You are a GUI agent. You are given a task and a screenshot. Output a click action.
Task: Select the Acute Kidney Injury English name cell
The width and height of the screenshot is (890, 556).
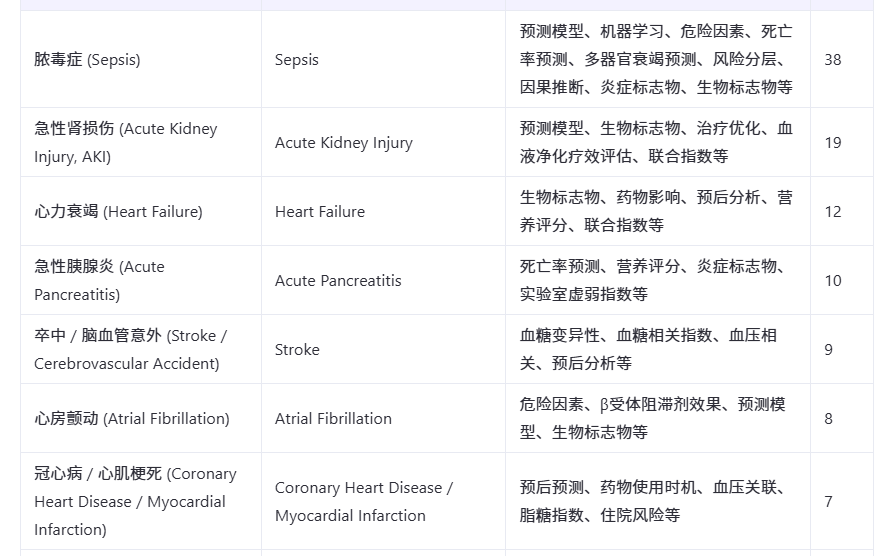click(x=383, y=142)
